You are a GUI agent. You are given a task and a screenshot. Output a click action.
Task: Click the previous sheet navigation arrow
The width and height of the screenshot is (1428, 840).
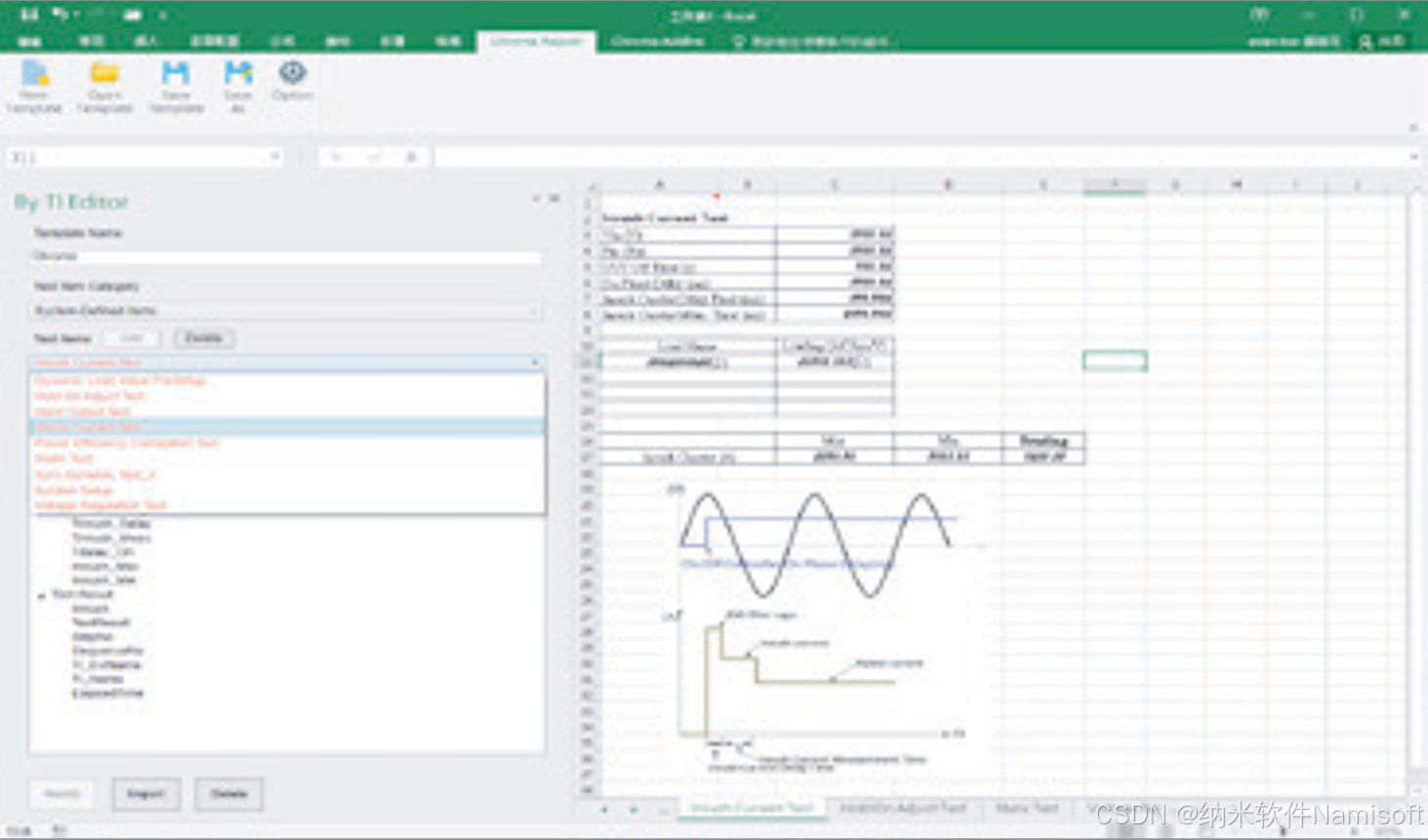click(604, 809)
